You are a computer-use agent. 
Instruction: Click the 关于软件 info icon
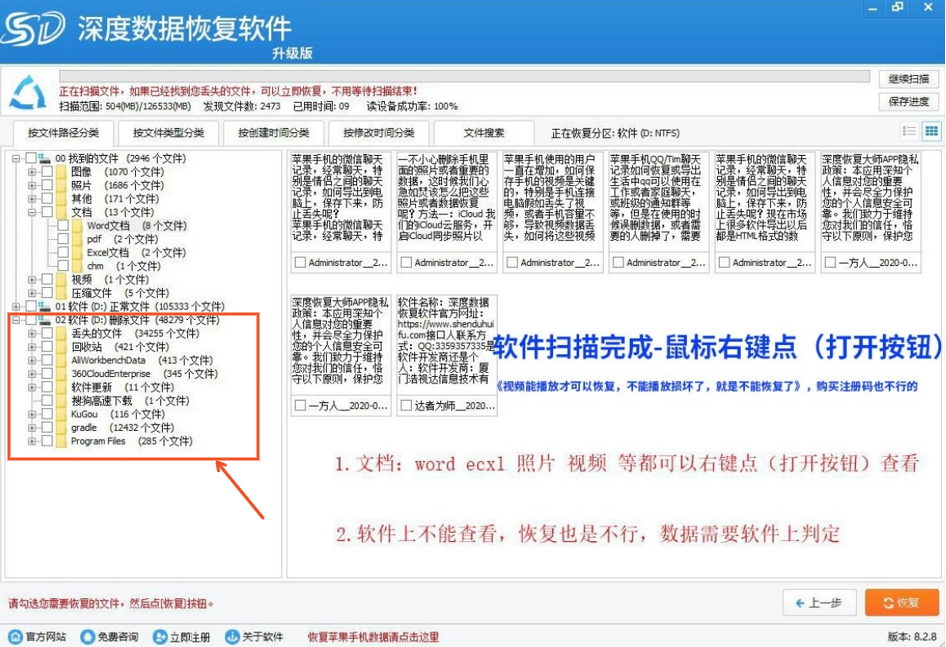tap(233, 636)
